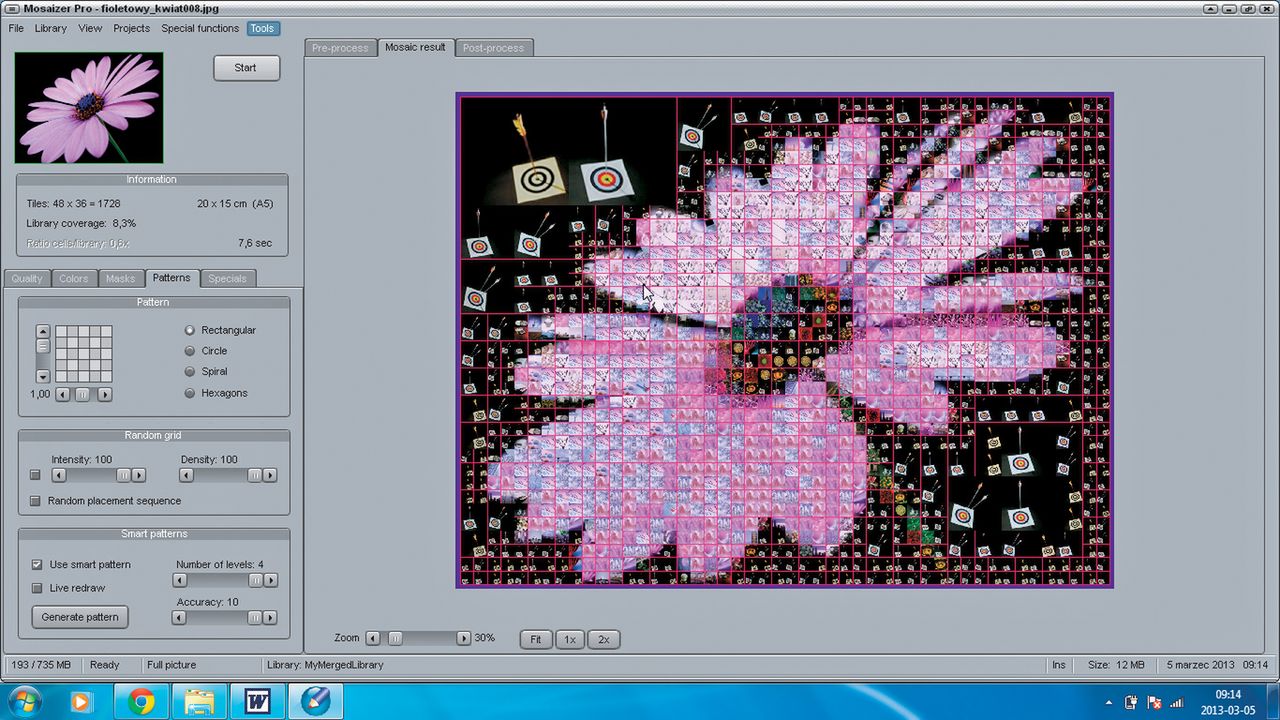The height and width of the screenshot is (720, 1280).
Task: Decrease Number of levels using left arrow
Action: tap(180, 580)
